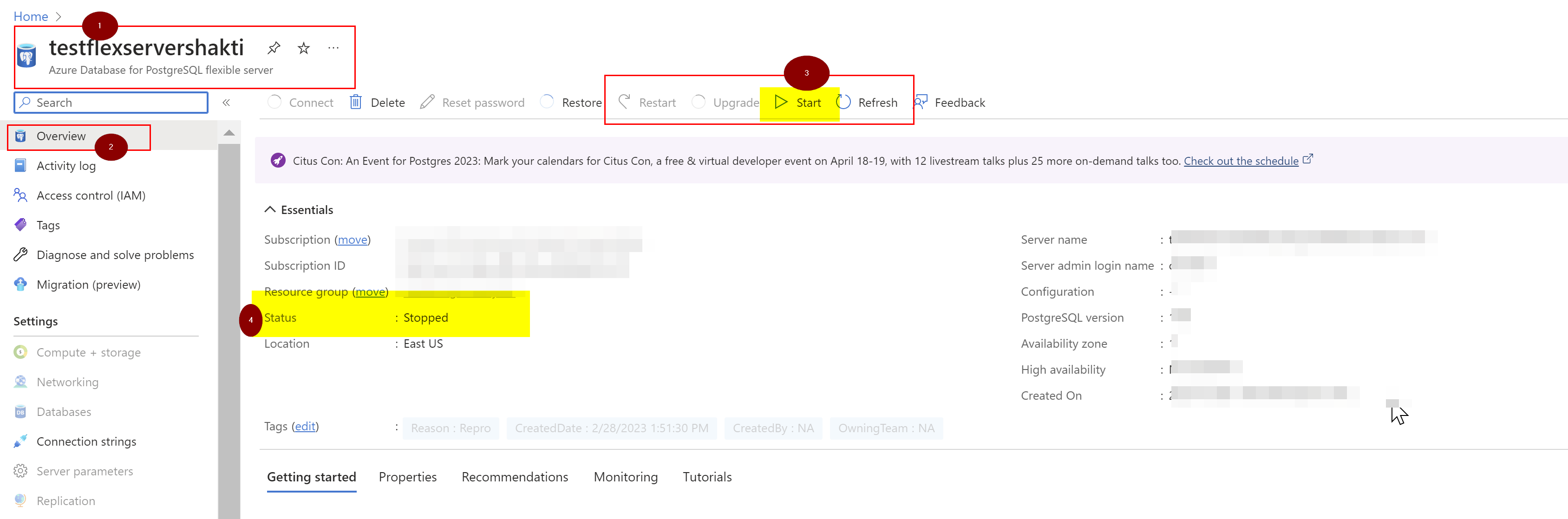This screenshot has width=1568, height=519.
Task: Switch to the Tutorials tab
Action: pyautogui.click(x=707, y=477)
